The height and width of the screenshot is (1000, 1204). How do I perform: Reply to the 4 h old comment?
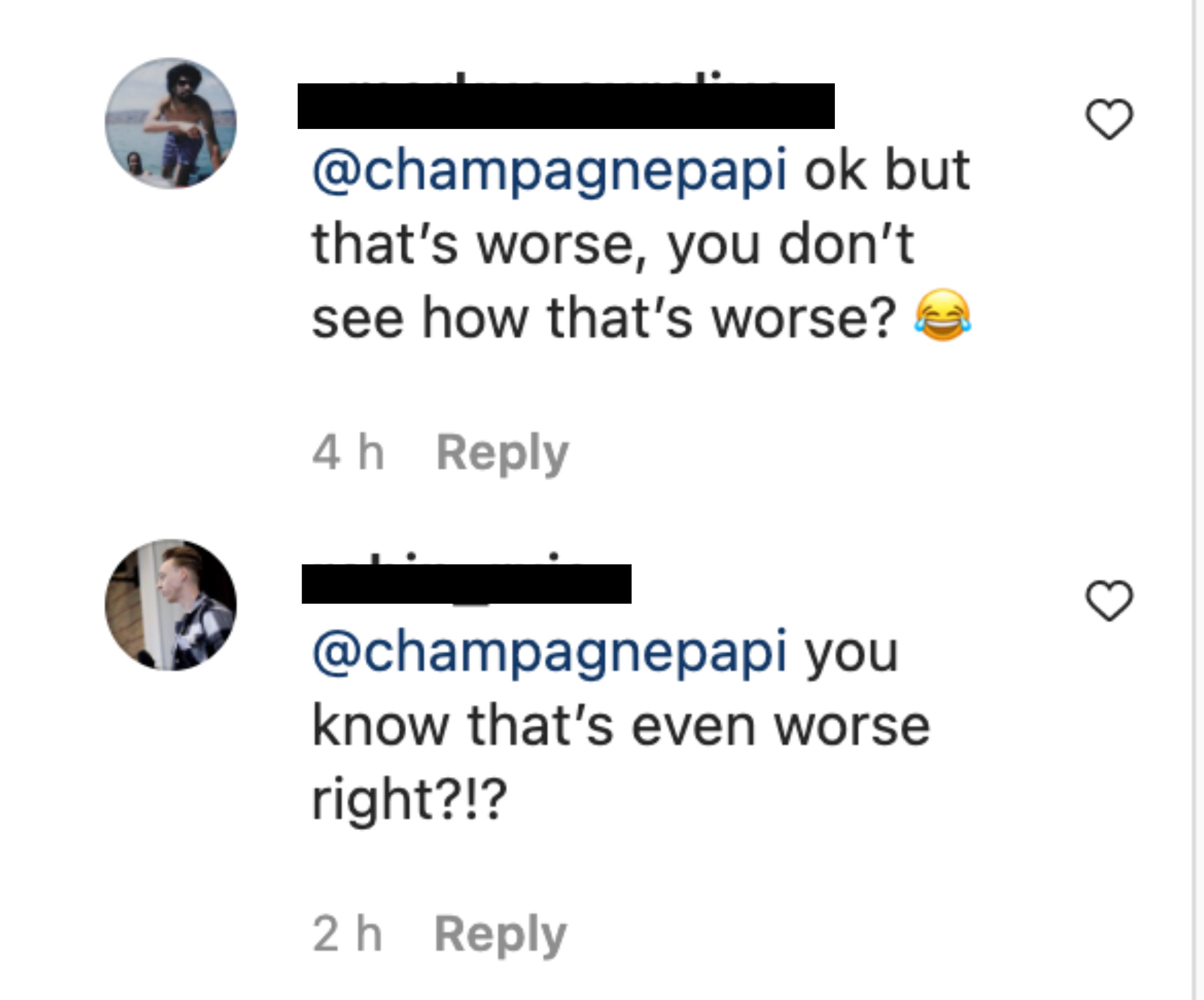click(x=502, y=453)
